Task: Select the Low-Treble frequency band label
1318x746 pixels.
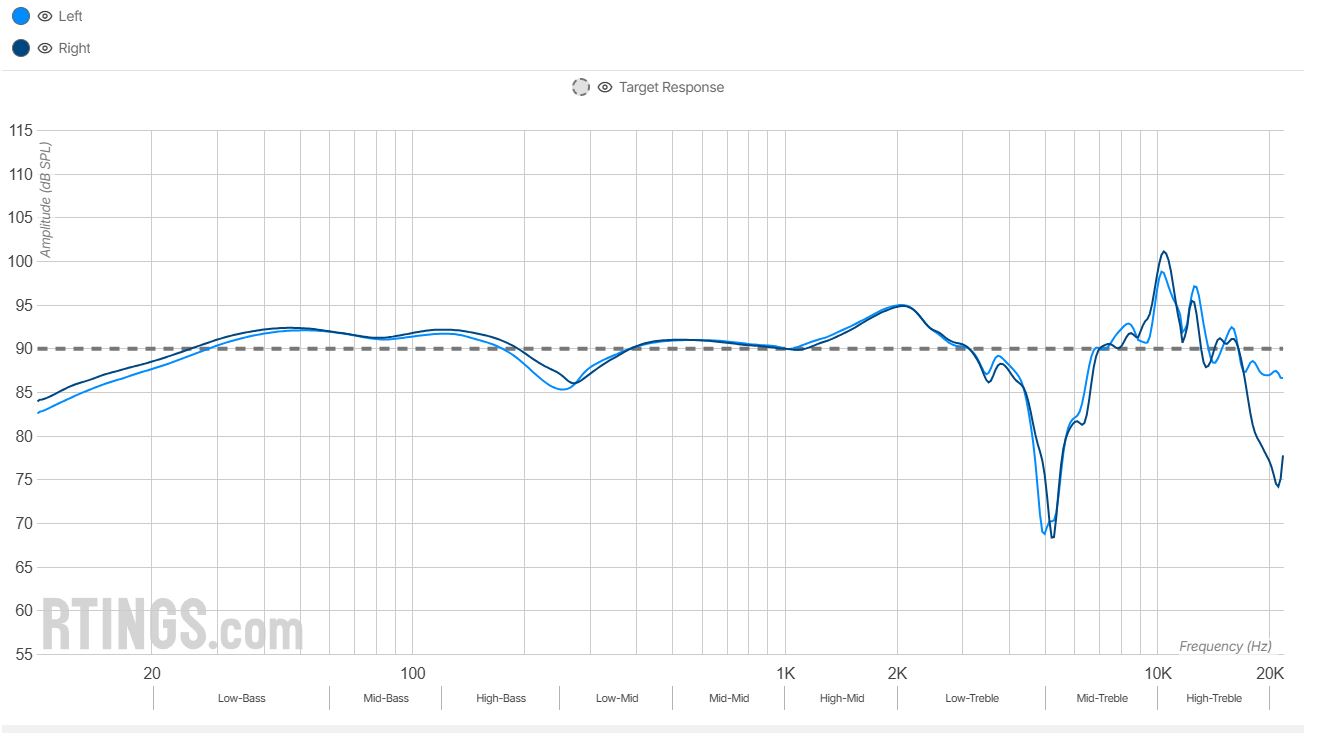Action: click(x=972, y=698)
